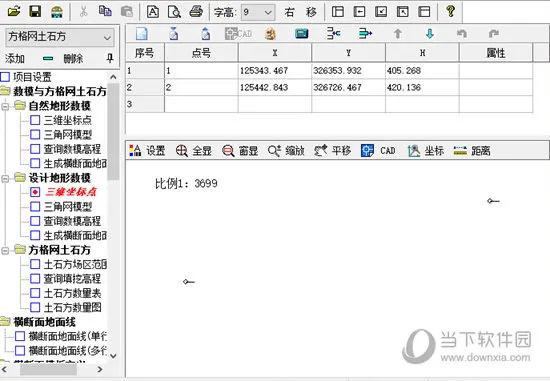Check 土石方场区范围 item

click(35, 264)
